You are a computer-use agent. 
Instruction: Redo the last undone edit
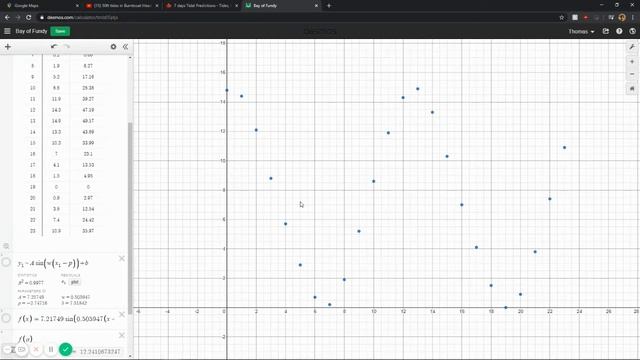pyautogui.click(x=67, y=47)
